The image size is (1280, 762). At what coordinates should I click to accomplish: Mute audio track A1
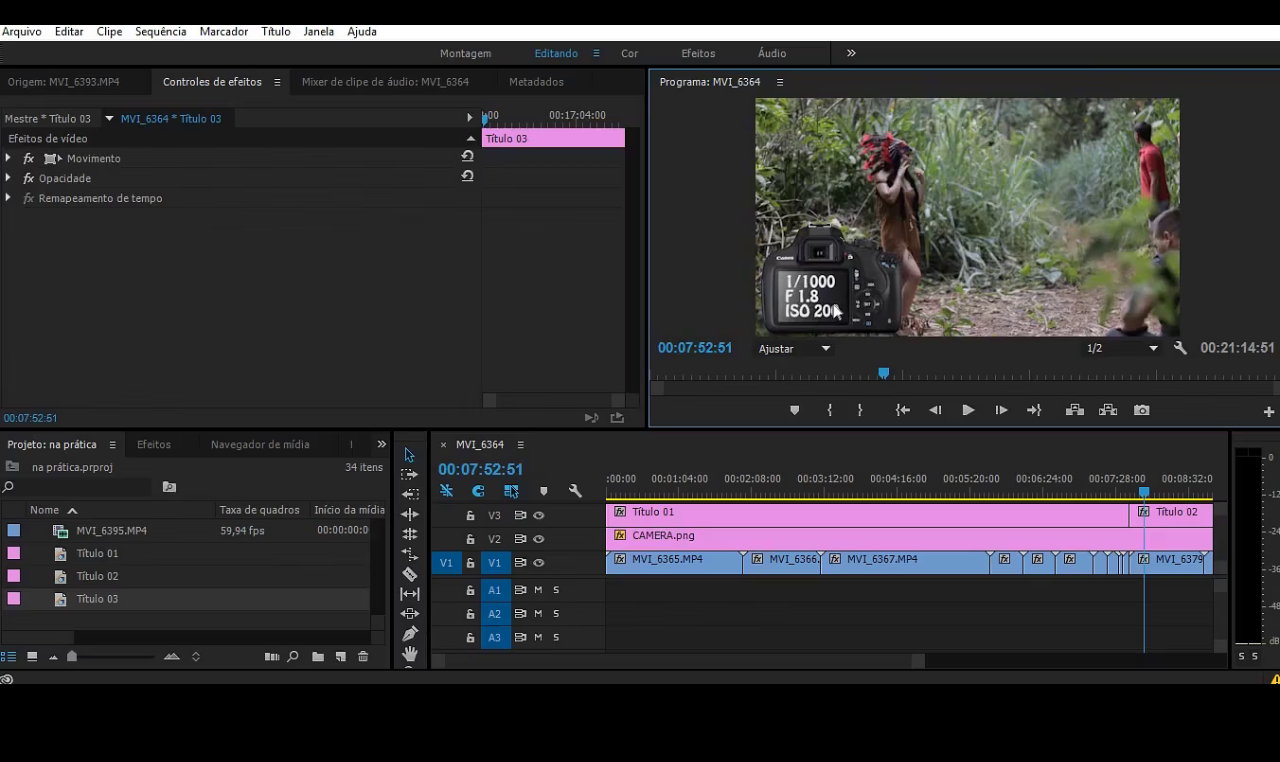coord(538,590)
